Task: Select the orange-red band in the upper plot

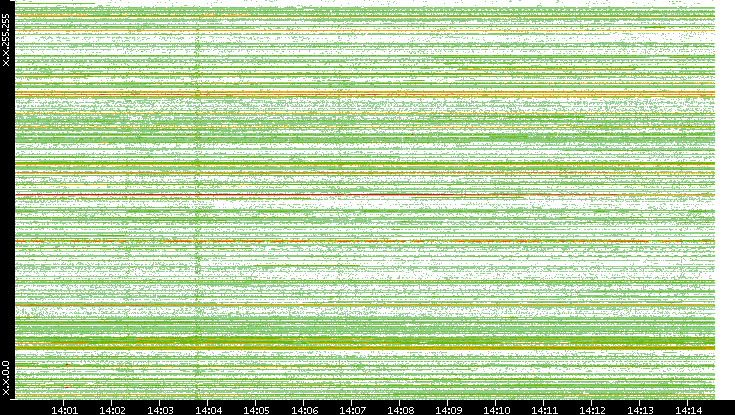Action: click(360, 95)
